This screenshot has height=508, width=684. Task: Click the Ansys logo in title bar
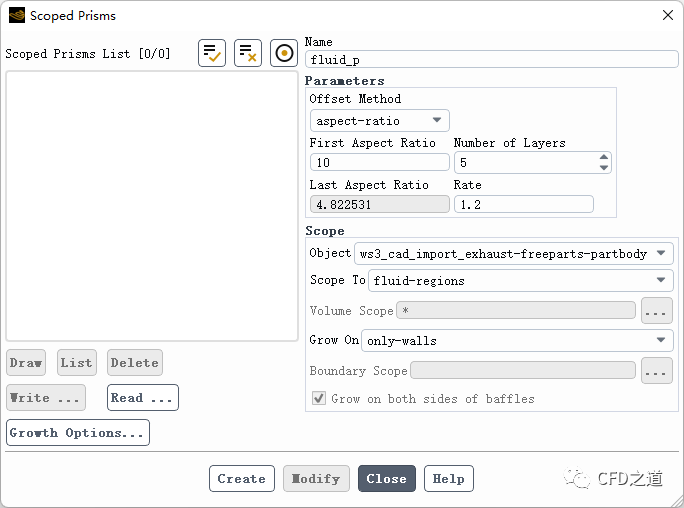(x=16, y=15)
